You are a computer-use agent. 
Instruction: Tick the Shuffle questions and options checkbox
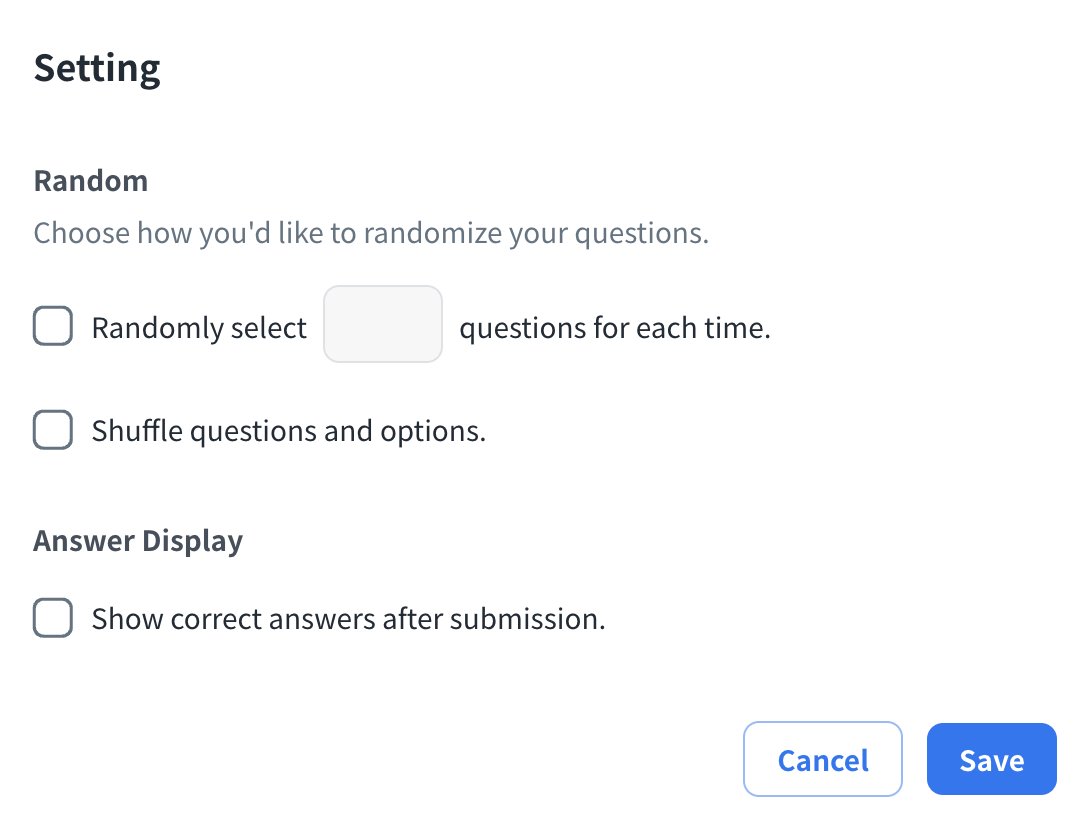(53, 431)
